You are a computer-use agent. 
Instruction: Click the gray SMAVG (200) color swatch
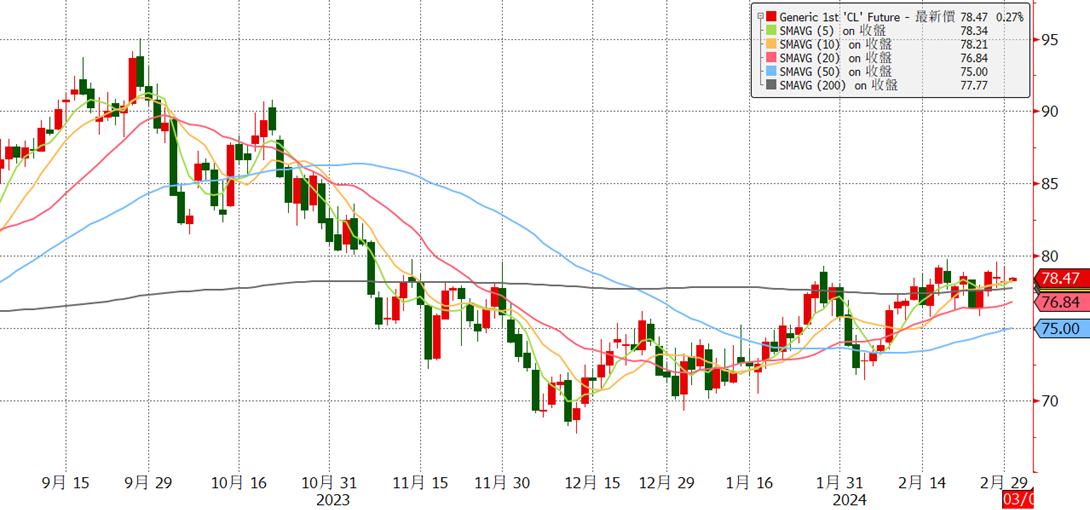pos(772,85)
